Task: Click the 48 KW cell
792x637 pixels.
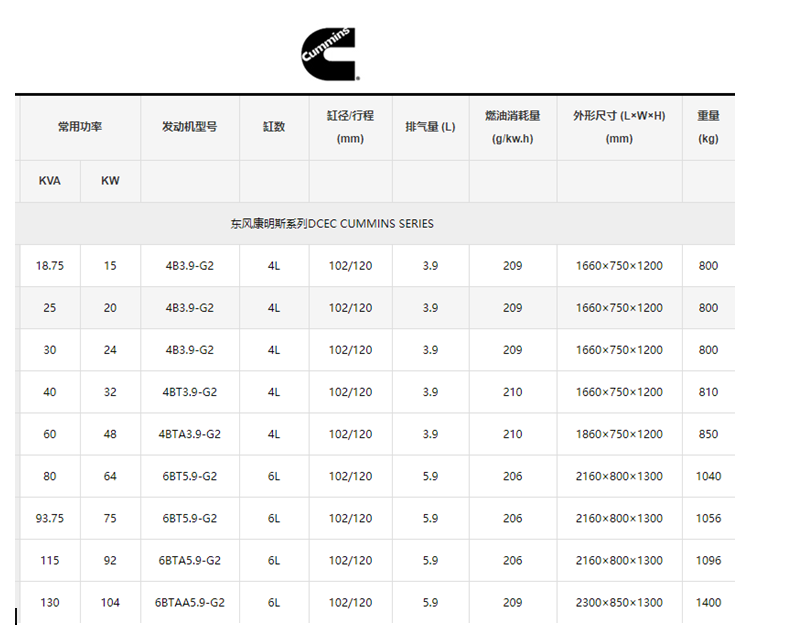Action: point(110,434)
